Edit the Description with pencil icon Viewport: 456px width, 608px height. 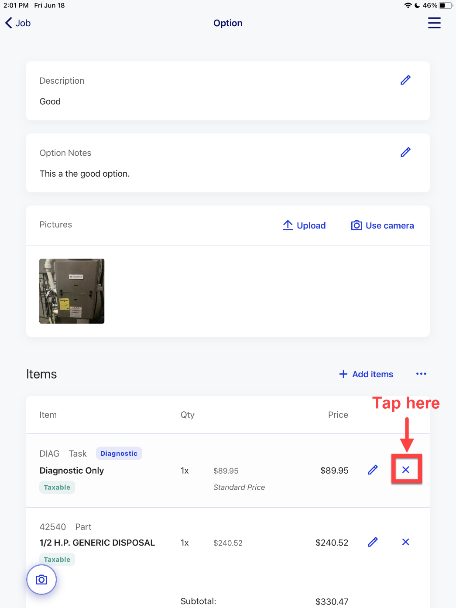pos(405,80)
